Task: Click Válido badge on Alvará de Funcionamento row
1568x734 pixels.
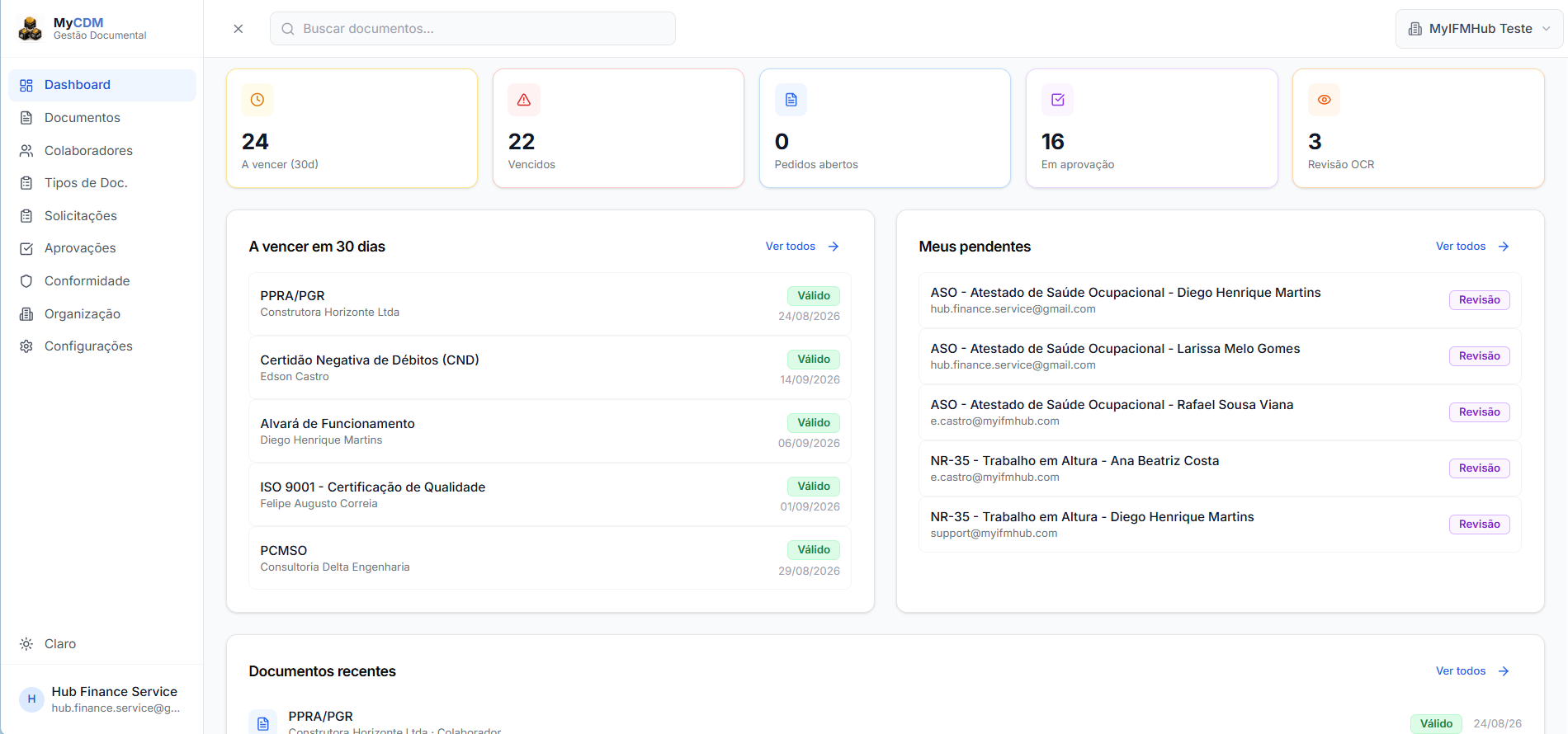Action: coord(814,423)
